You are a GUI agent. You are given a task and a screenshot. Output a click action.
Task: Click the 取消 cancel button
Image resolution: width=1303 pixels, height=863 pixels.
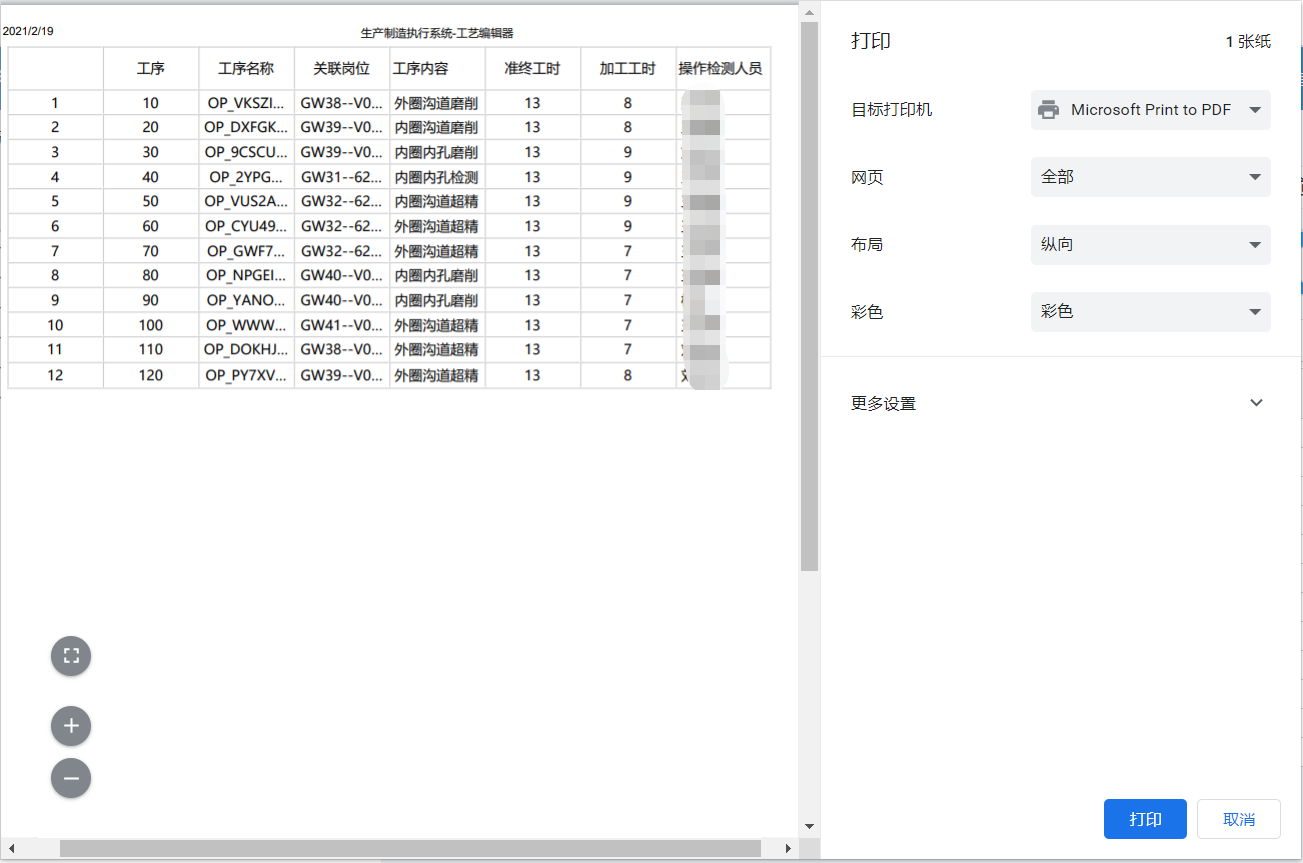[x=1239, y=819]
